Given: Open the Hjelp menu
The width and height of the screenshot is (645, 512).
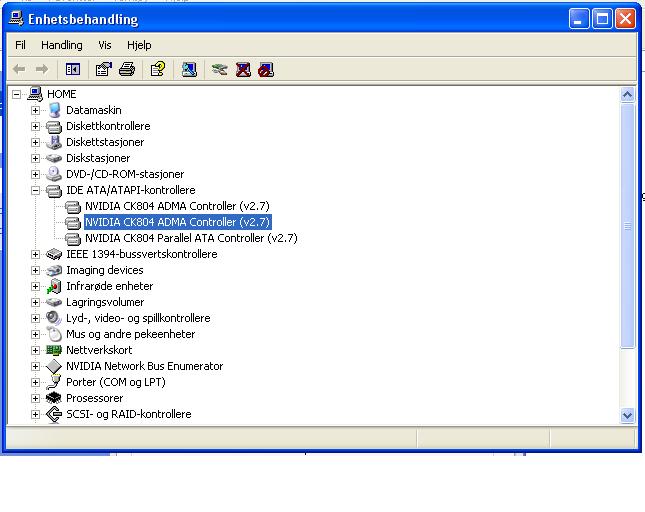Looking at the screenshot, I should tap(139, 45).
